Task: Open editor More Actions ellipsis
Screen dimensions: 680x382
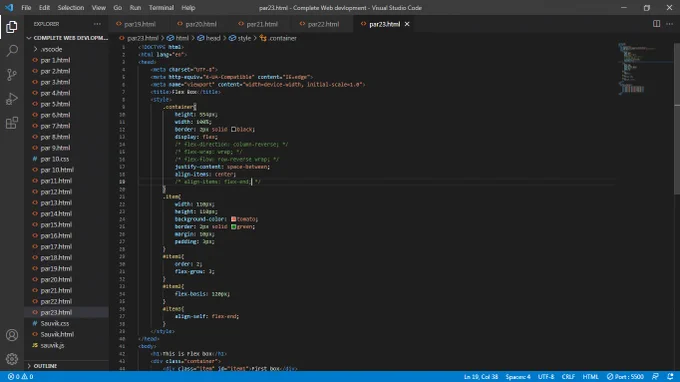Action: pyautogui.click(x=670, y=24)
